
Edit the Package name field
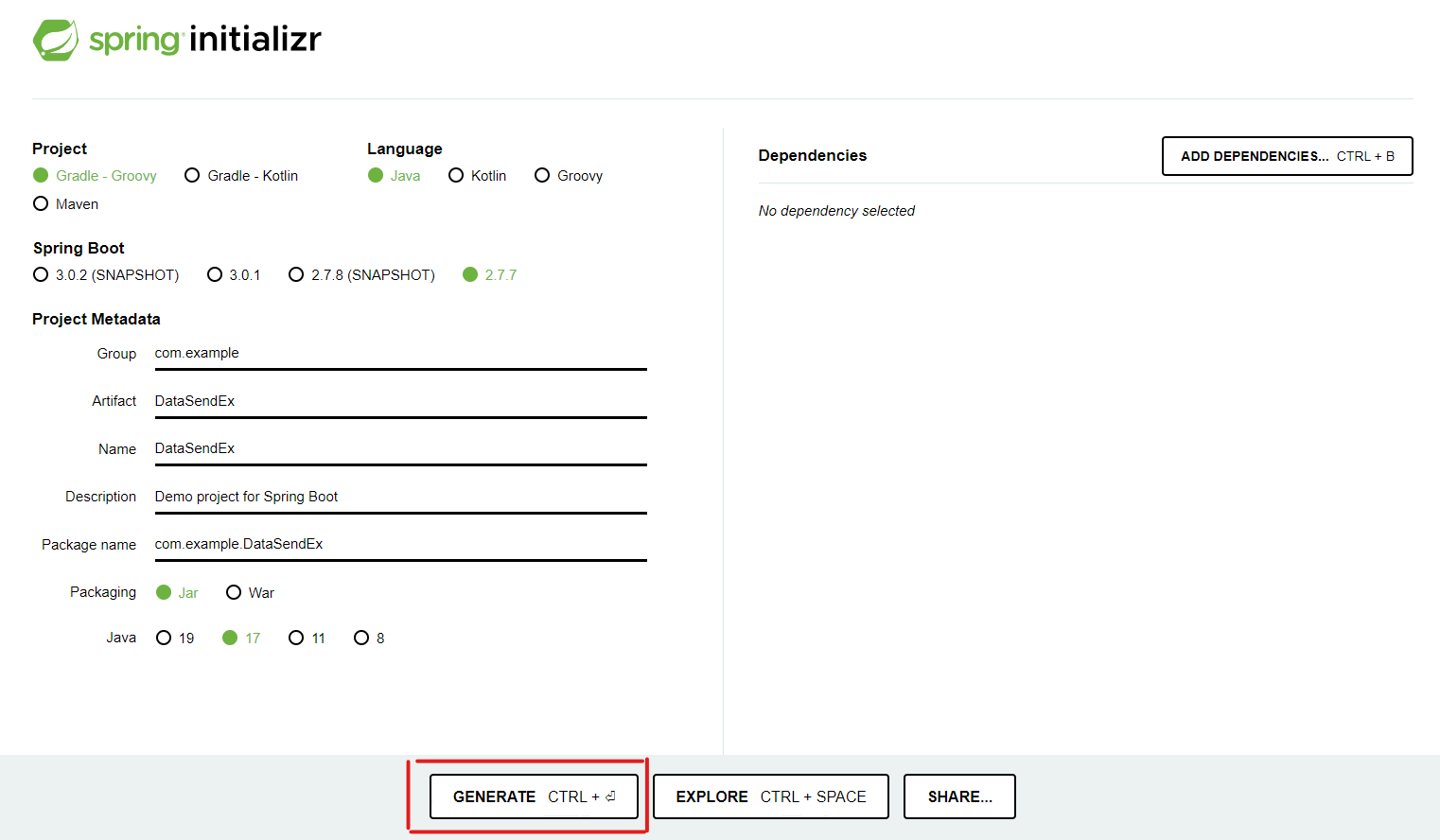point(401,544)
